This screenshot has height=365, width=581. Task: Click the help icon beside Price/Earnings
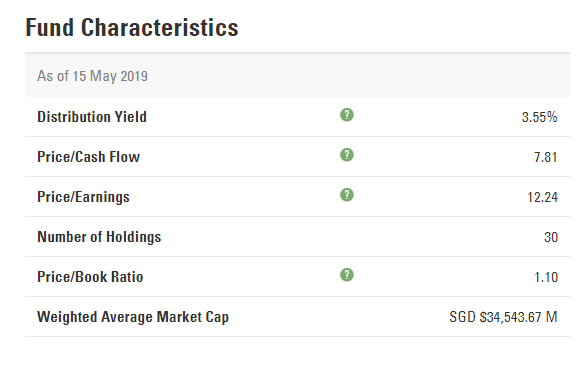347,195
